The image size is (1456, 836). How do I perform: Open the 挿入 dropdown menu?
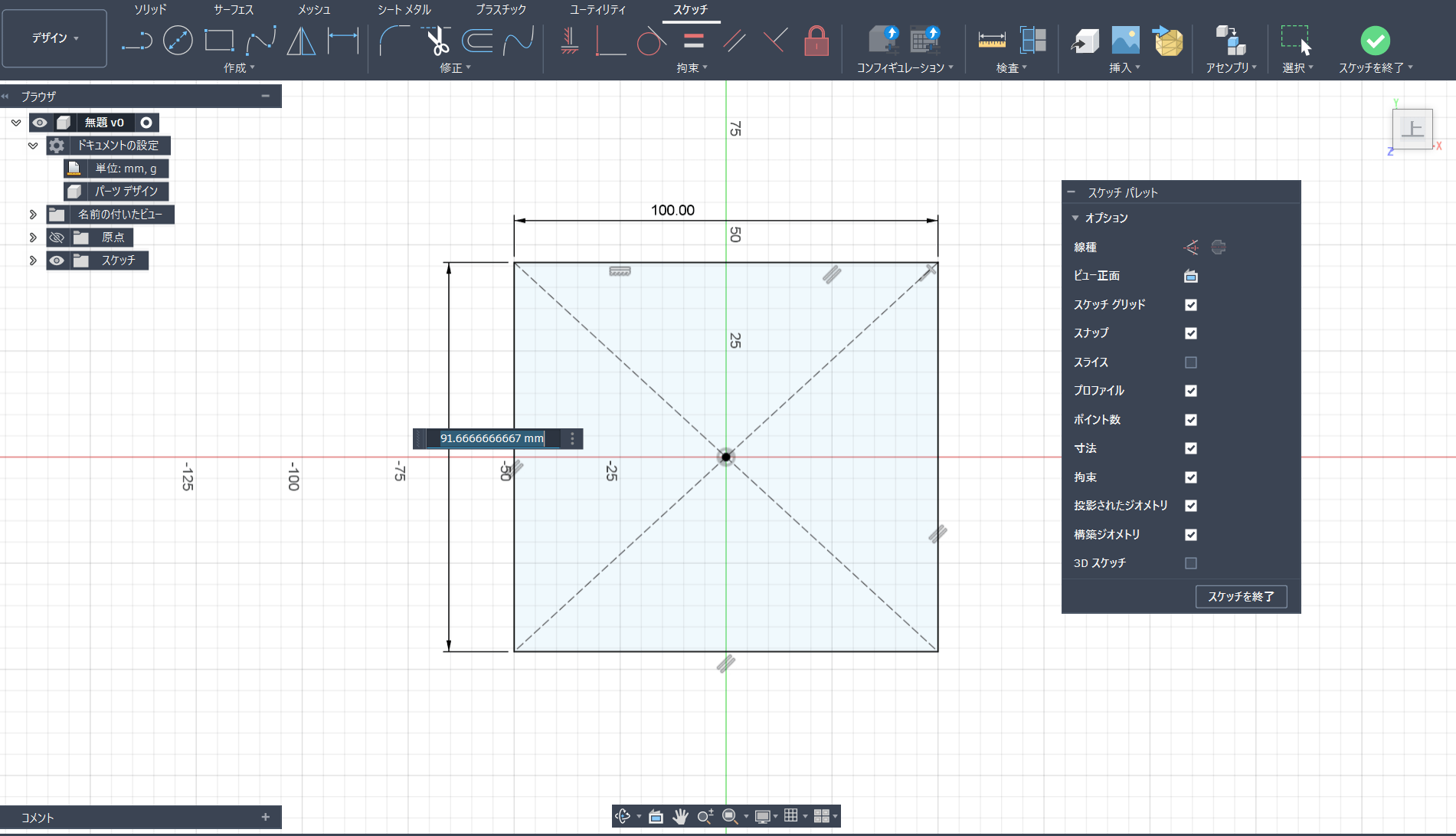1124,68
